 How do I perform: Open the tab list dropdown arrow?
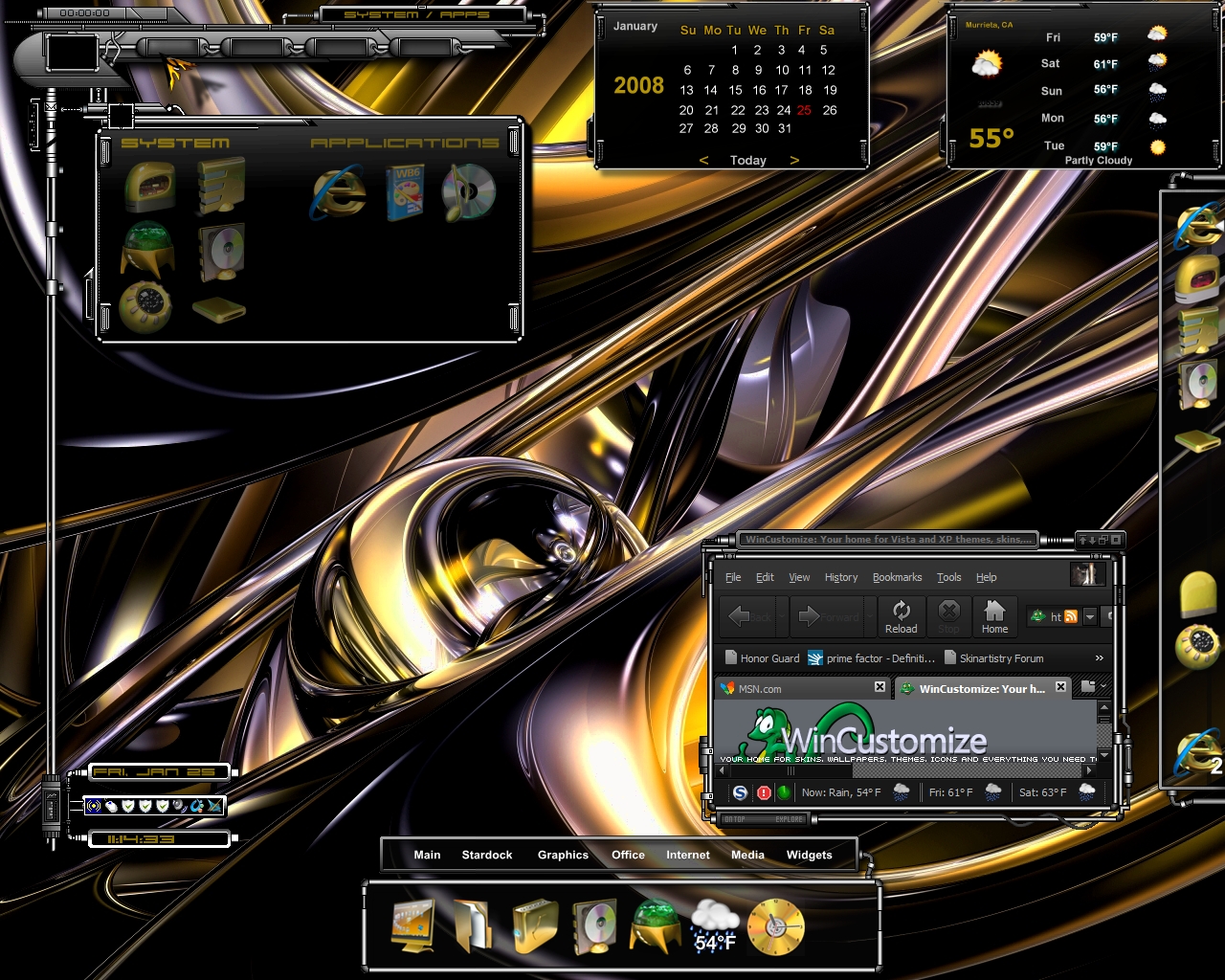point(1103,687)
